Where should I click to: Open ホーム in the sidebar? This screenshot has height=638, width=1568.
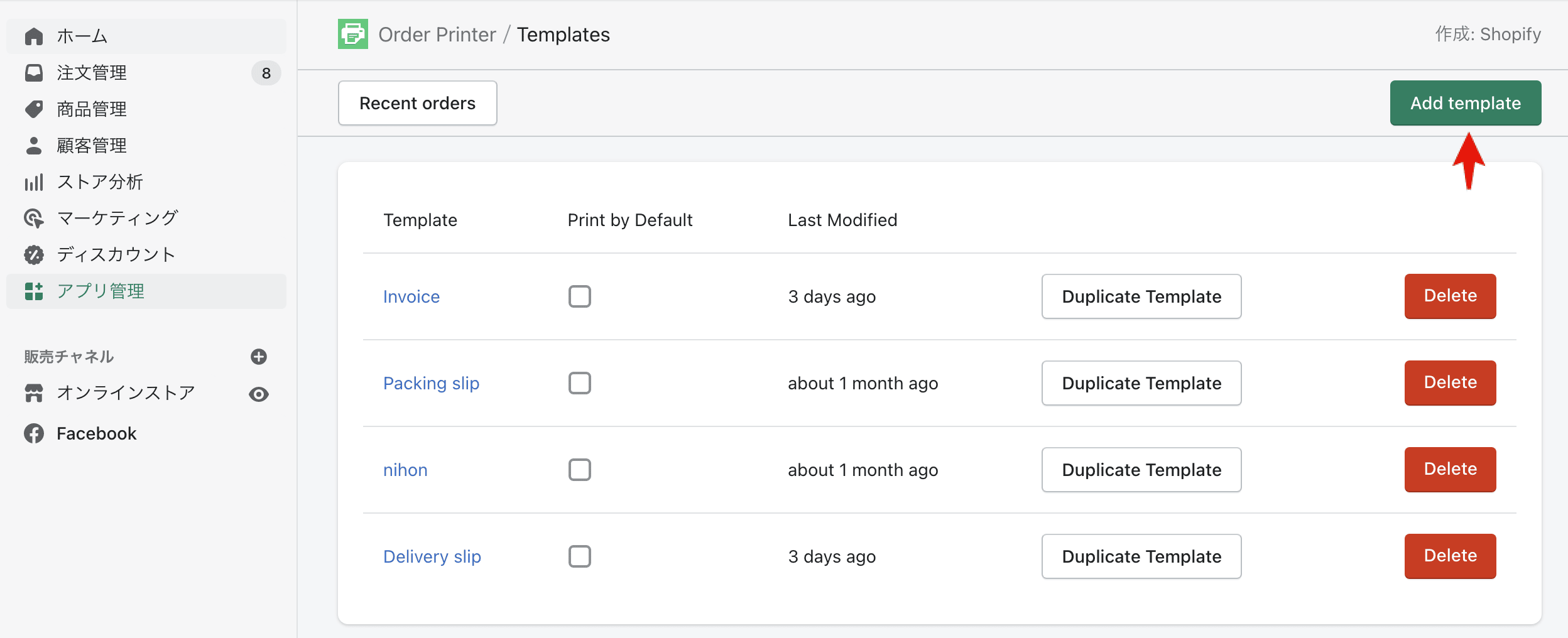coord(146,36)
